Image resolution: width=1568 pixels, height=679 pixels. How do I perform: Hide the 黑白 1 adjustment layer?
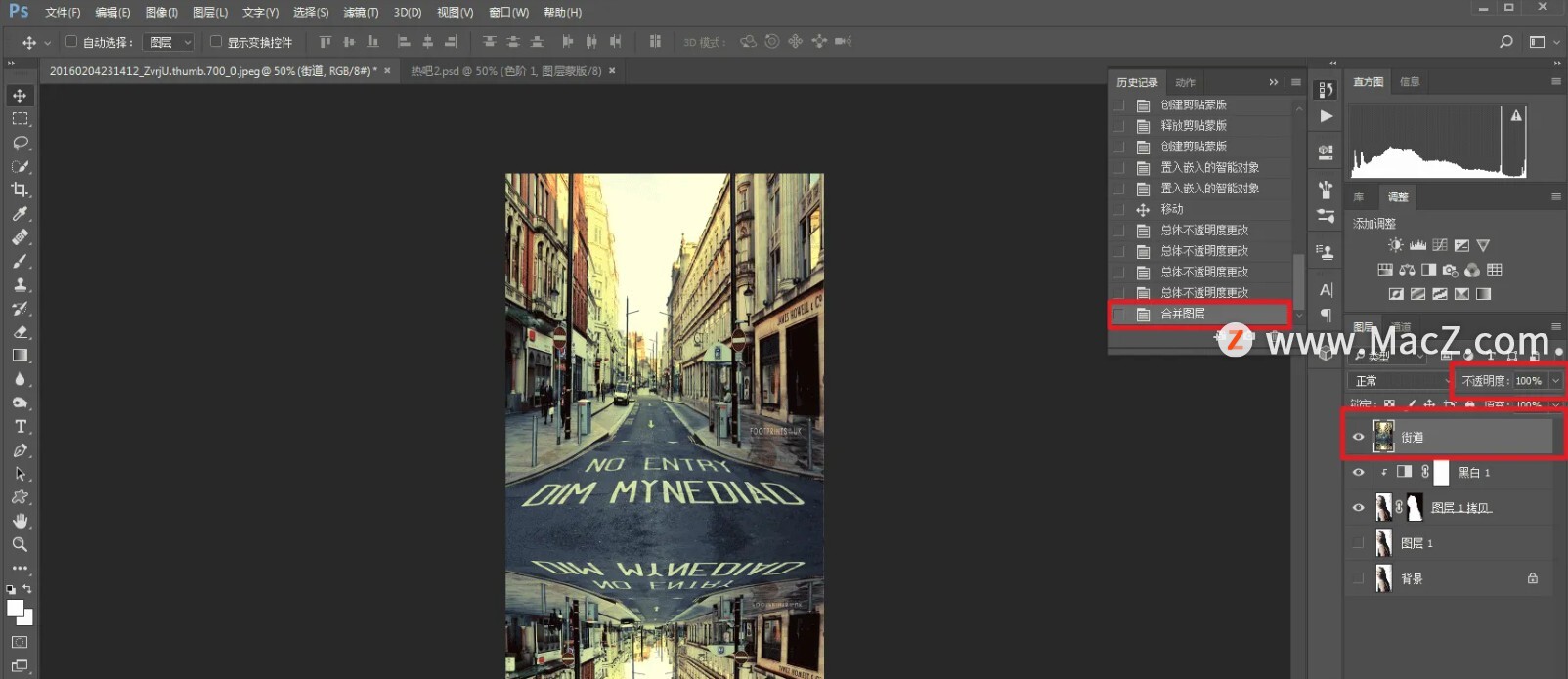(x=1358, y=472)
